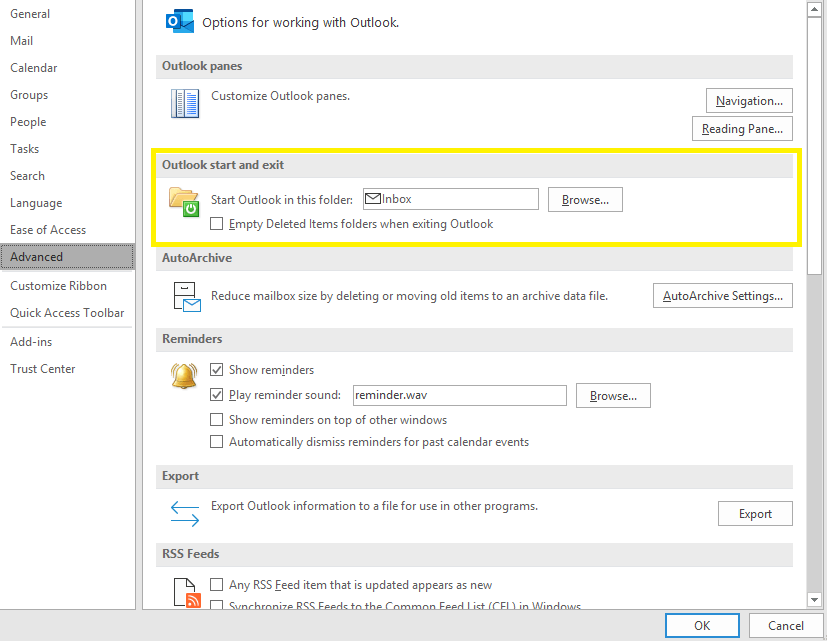This screenshot has height=641, width=827.
Task: Click the envelope icon in the Inbox field
Action: coord(373,199)
